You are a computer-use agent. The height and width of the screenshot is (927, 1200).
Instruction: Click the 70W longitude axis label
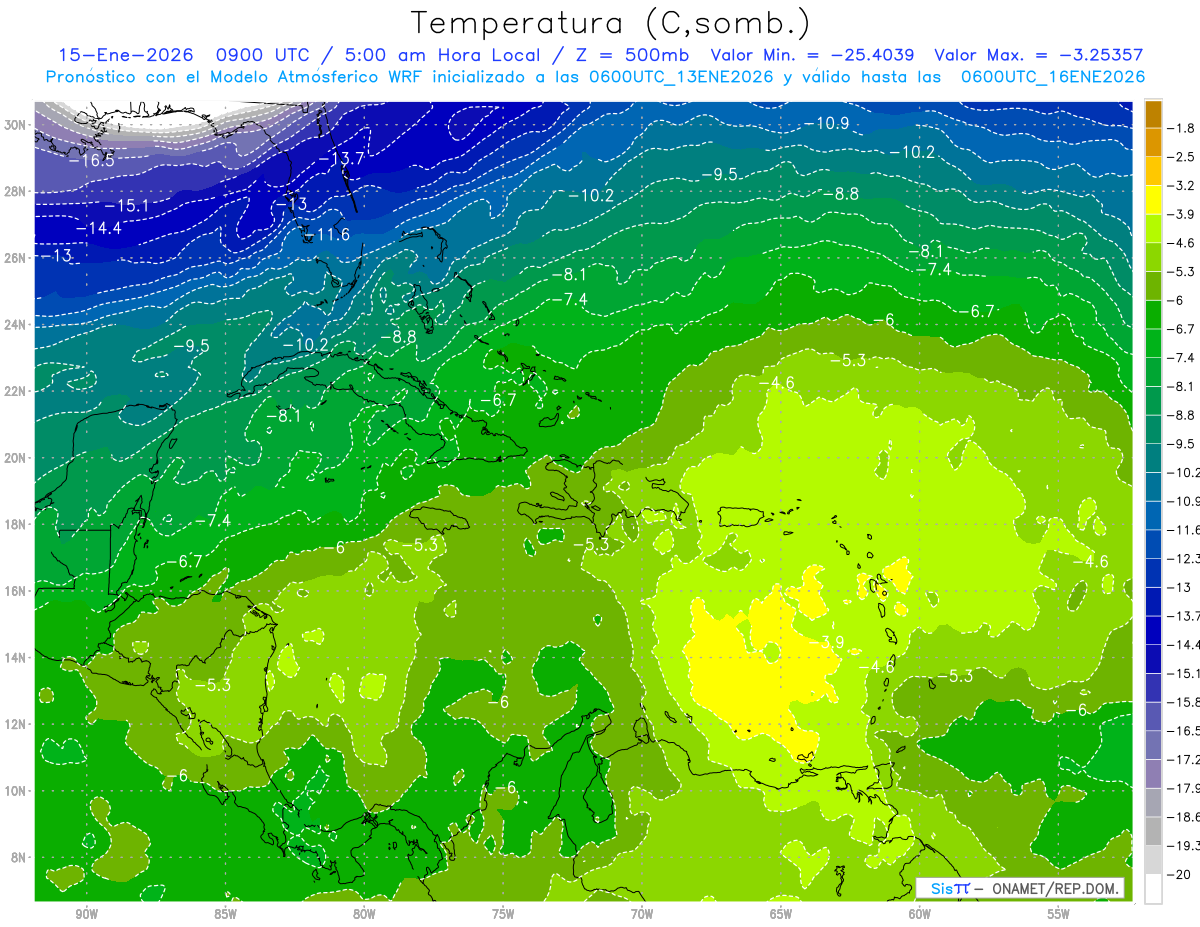(x=642, y=914)
